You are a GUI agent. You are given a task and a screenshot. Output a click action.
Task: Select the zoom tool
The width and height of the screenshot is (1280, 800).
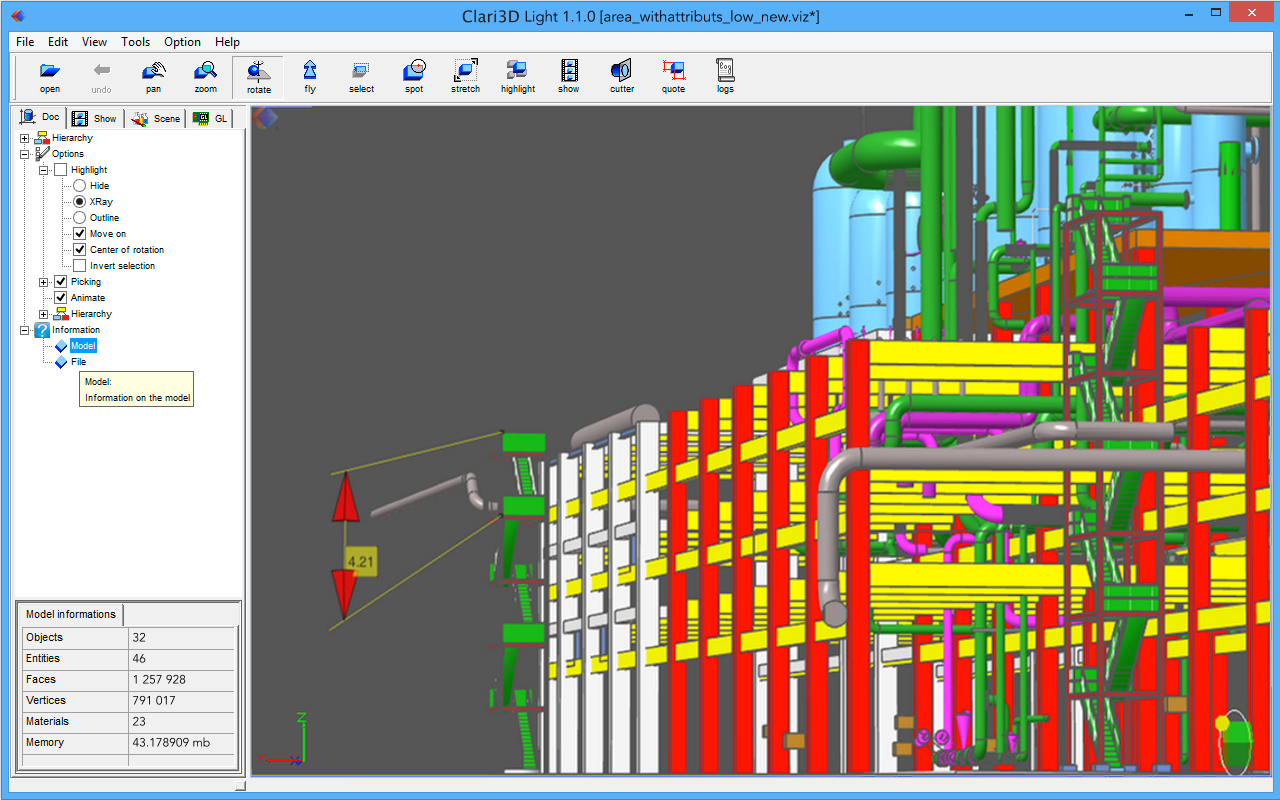click(x=206, y=77)
